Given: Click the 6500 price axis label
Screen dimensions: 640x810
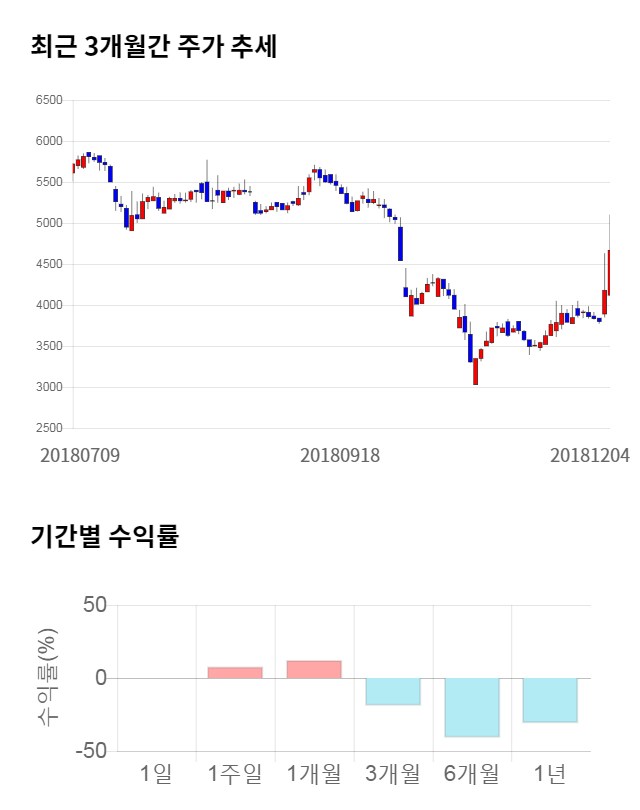Looking at the screenshot, I should pyautogui.click(x=48, y=100).
